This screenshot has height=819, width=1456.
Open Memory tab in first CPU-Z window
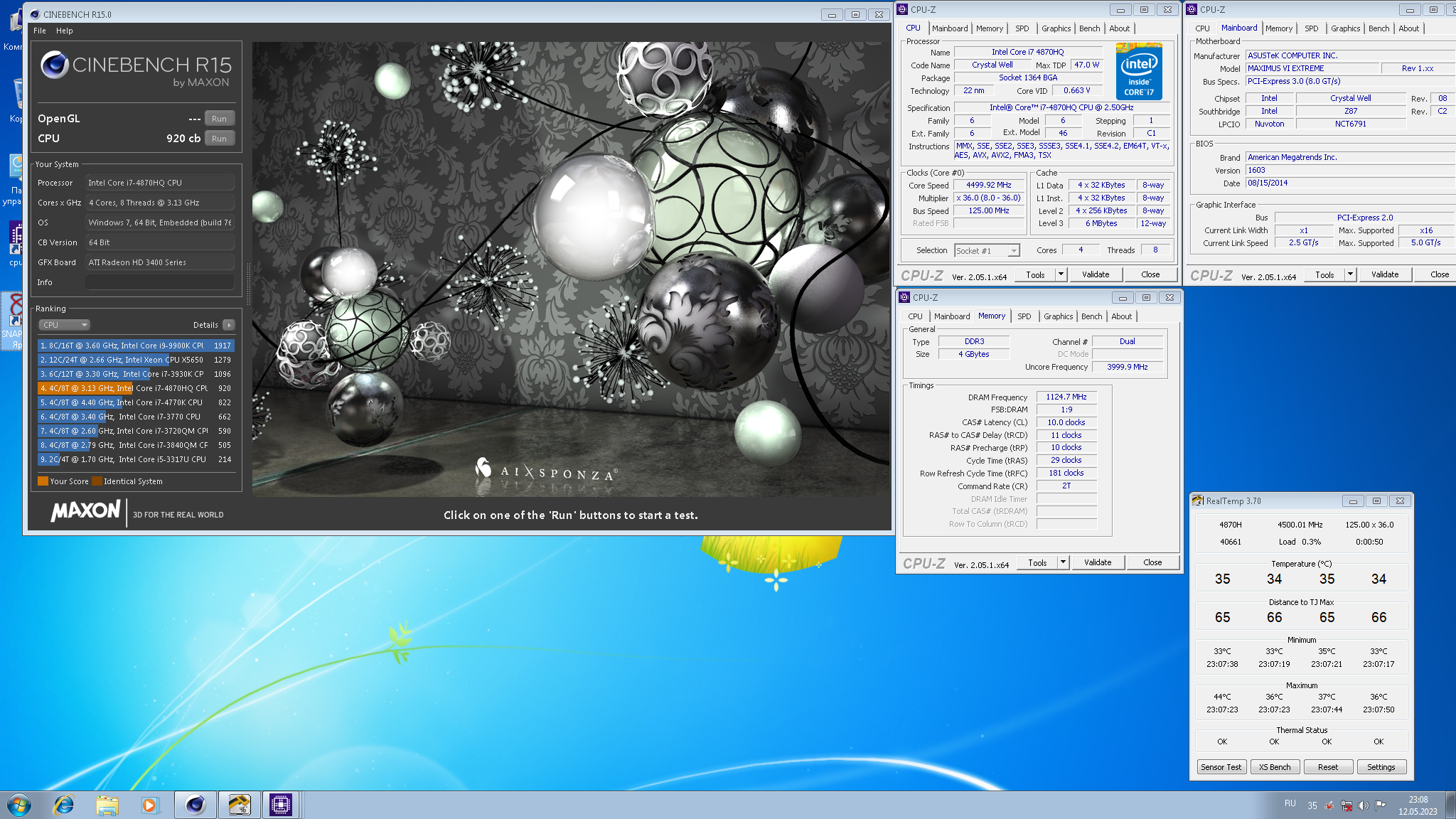990,28
